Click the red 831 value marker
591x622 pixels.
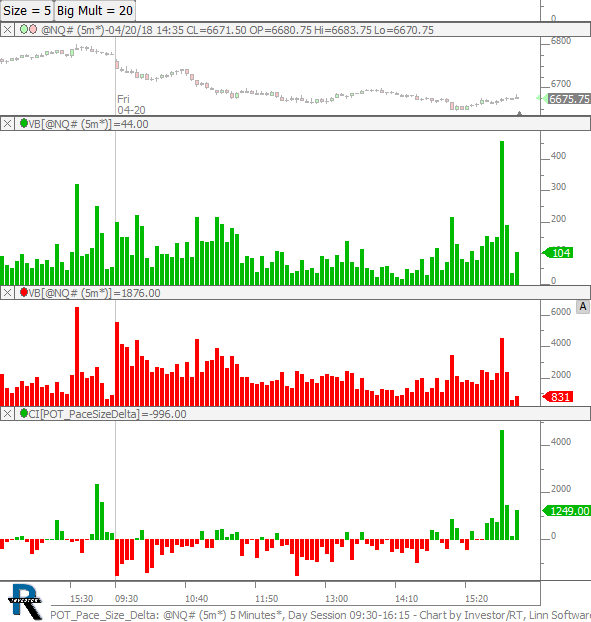tap(558, 397)
